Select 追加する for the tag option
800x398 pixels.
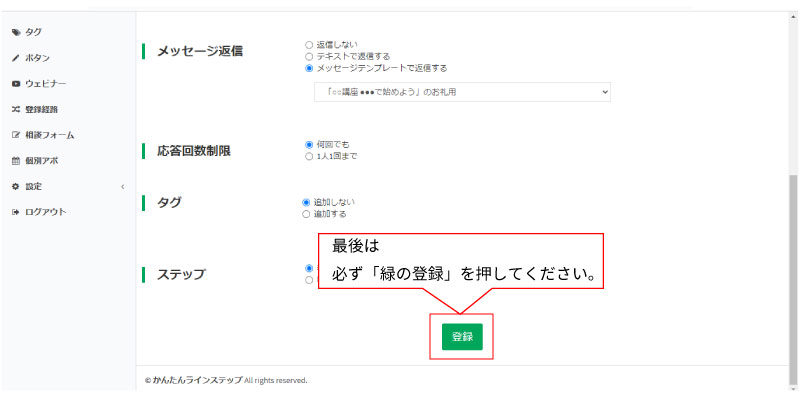[x=306, y=214]
